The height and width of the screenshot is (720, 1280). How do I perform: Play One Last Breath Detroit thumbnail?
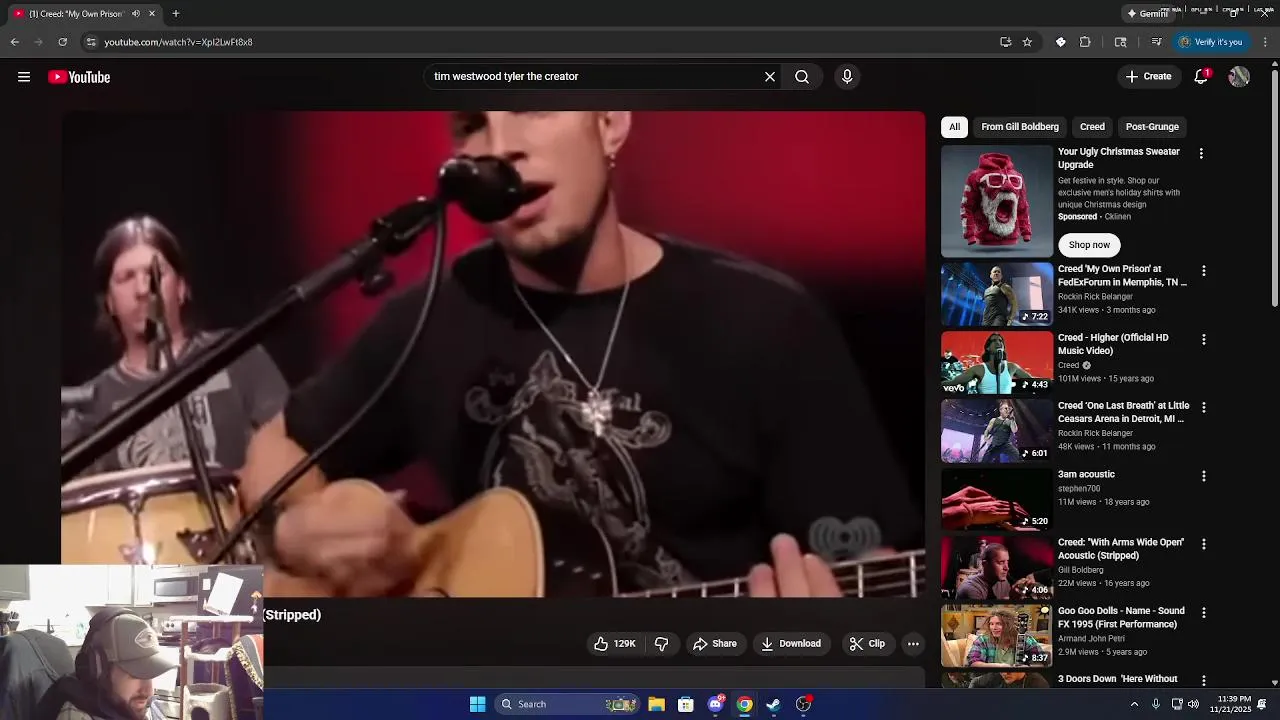pyautogui.click(x=997, y=431)
